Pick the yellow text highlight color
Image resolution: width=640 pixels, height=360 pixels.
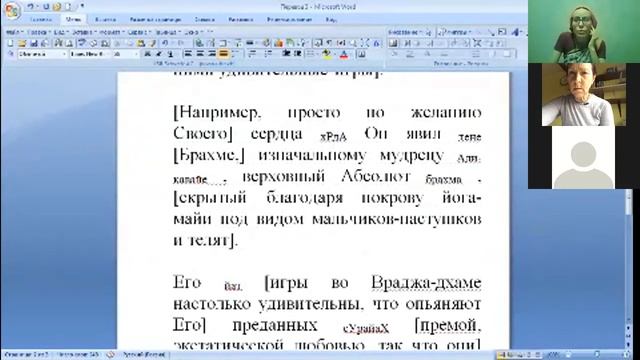point(326,54)
